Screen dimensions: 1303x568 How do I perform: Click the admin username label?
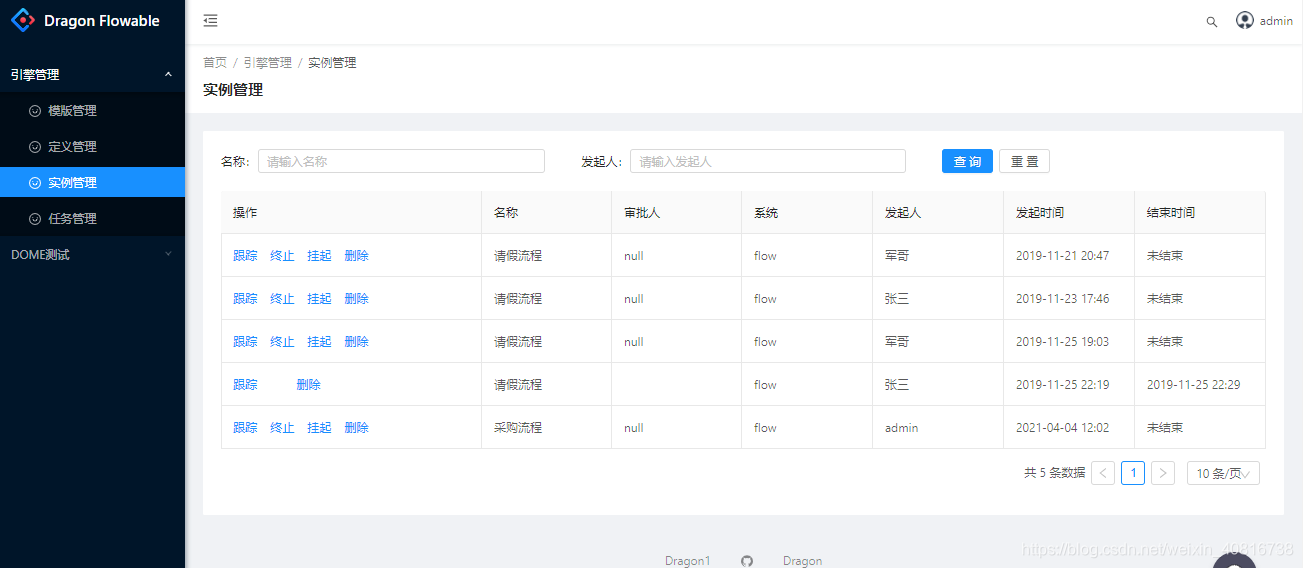click(x=1276, y=21)
